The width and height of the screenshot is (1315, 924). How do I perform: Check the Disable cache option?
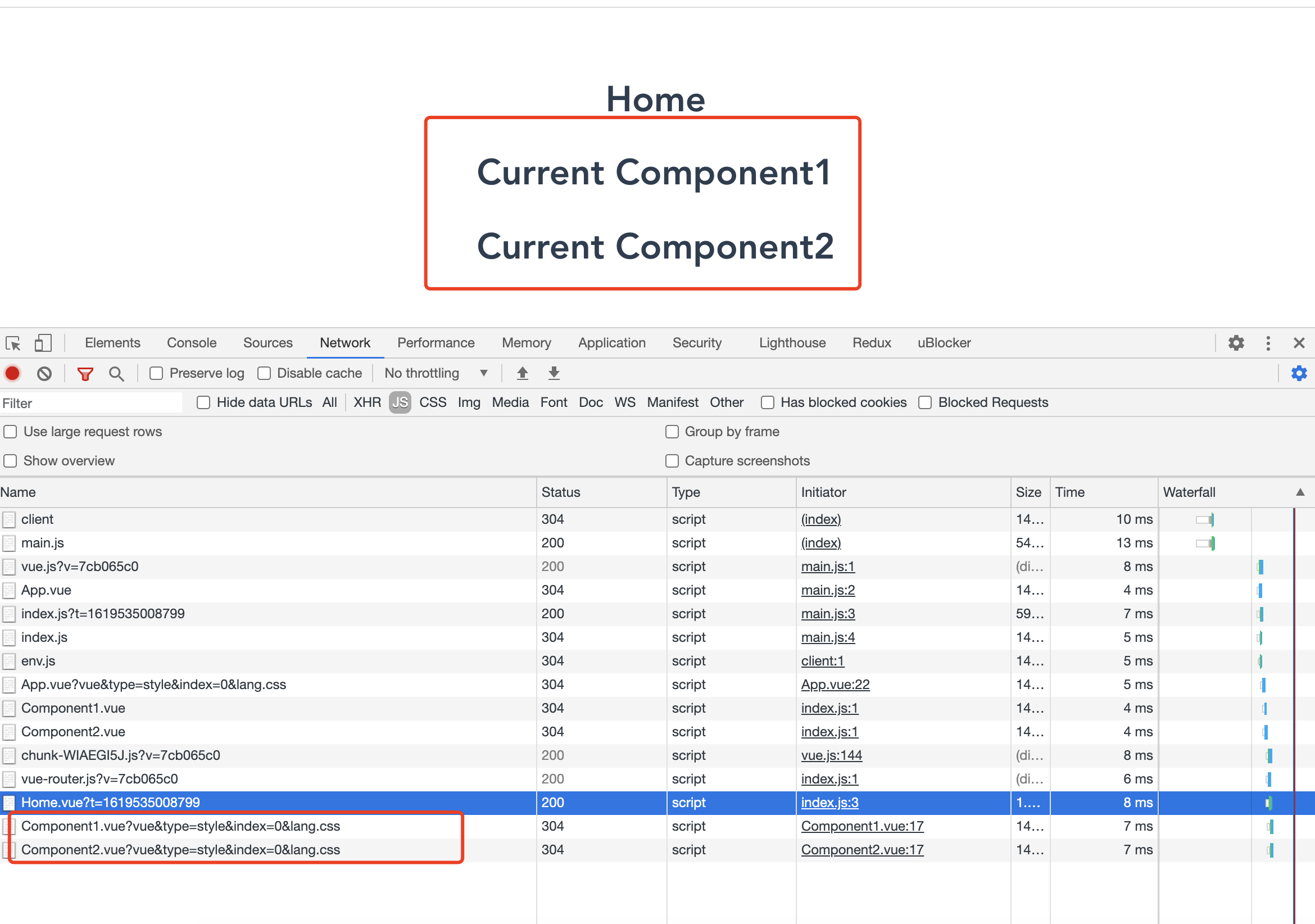[264, 374]
